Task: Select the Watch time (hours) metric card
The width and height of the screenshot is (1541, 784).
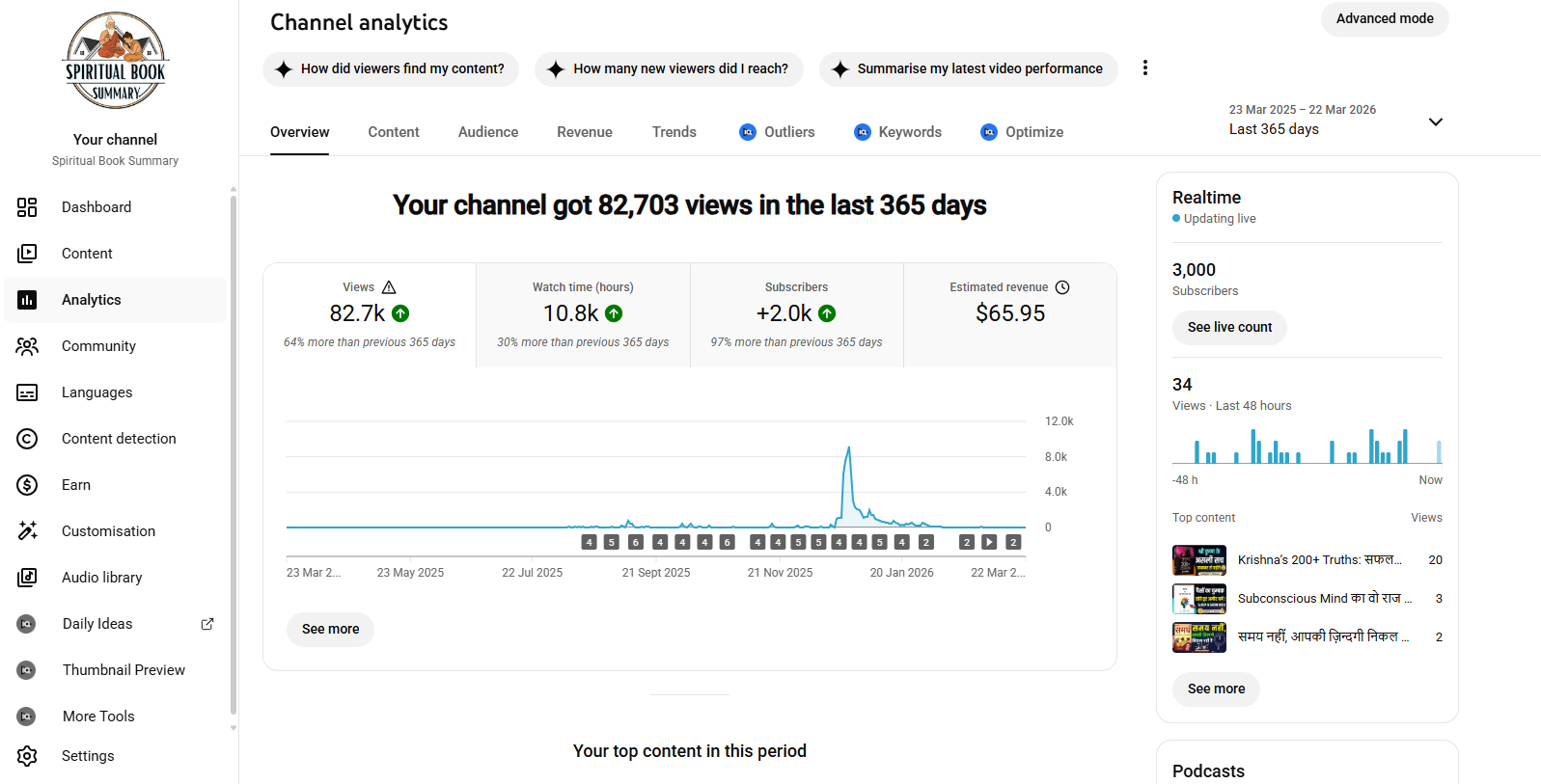Action: point(583,314)
